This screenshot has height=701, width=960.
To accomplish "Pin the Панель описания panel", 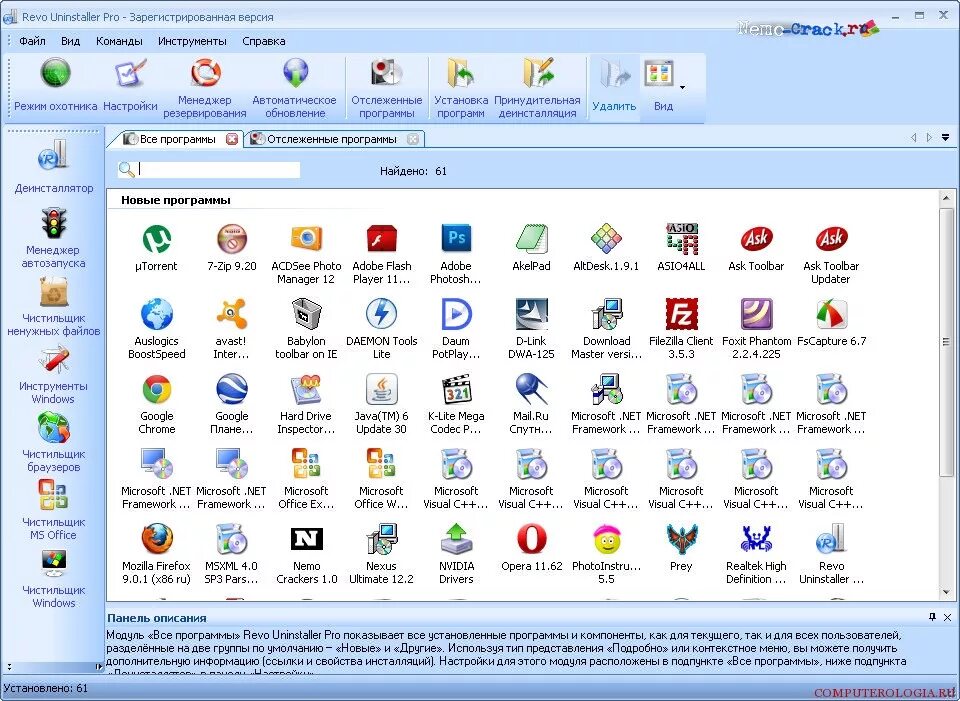I will [932, 617].
